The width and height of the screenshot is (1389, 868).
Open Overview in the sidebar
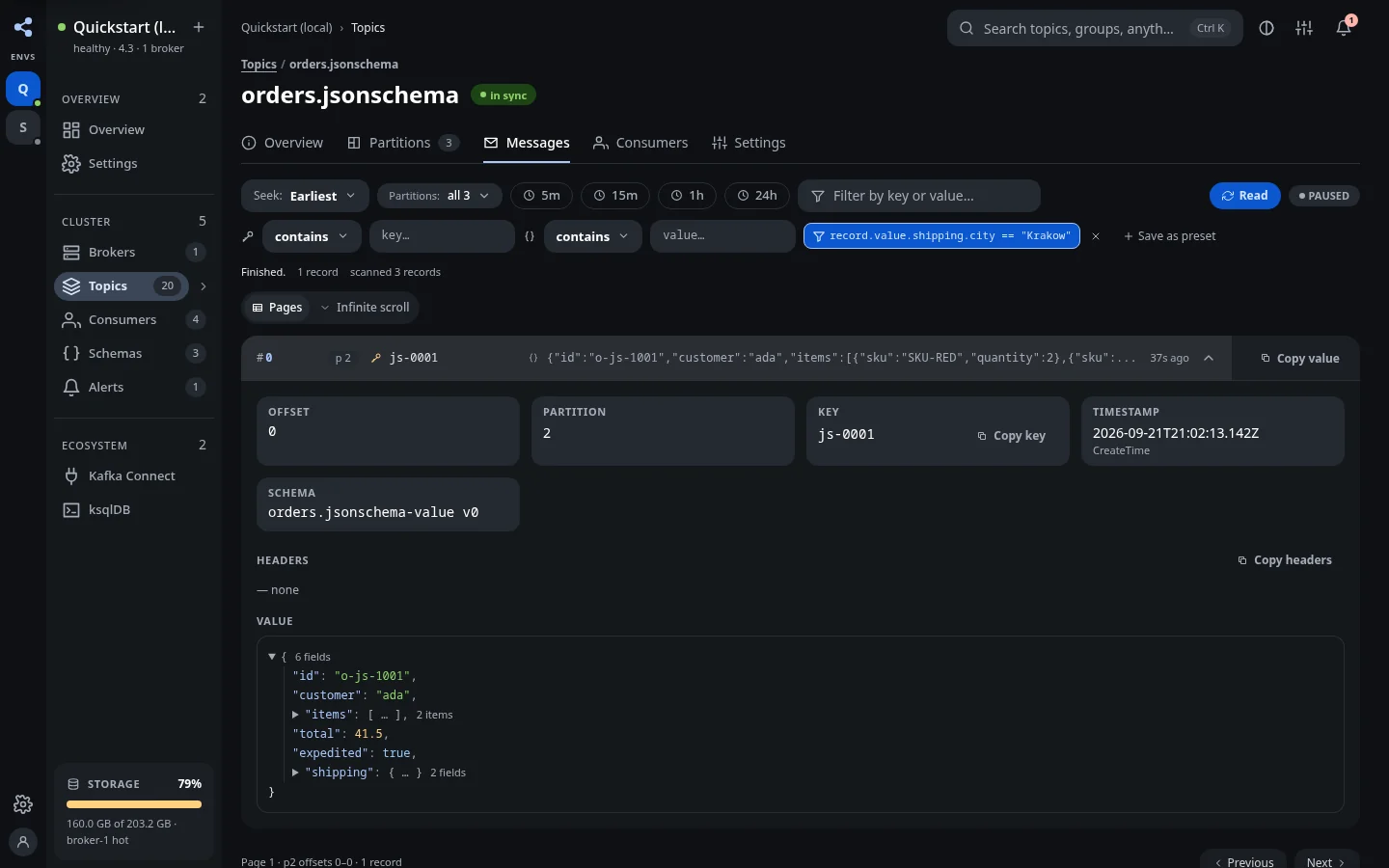pyautogui.click(x=134, y=129)
